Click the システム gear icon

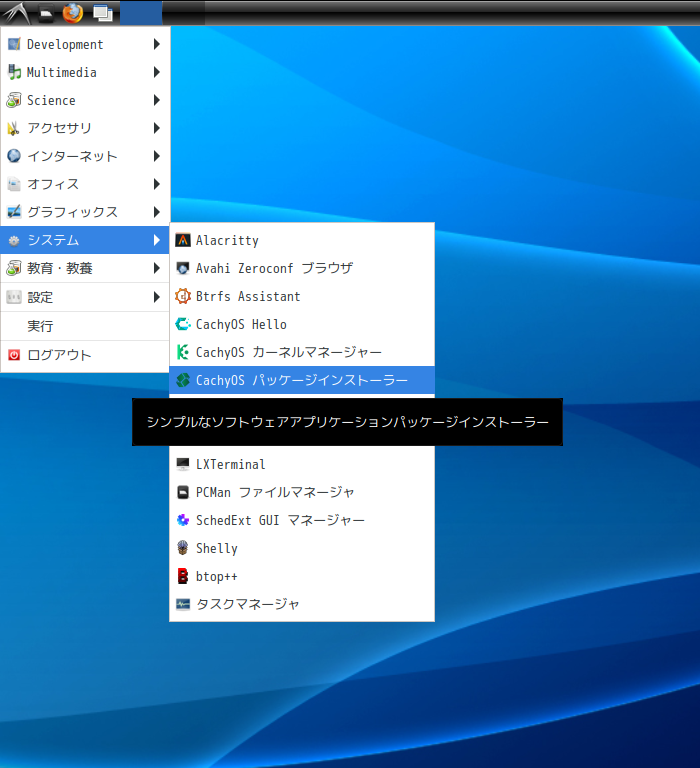(x=14, y=240)
